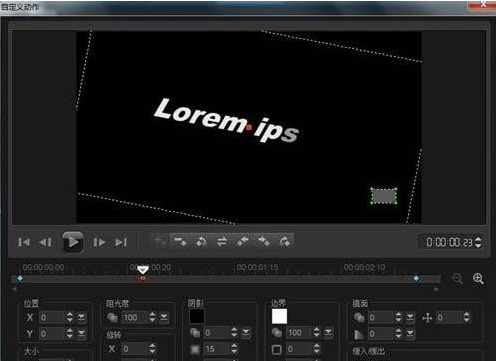The image size is (496, 361).
Task: Jump to the end of the clip
Action: pos(121,242)
